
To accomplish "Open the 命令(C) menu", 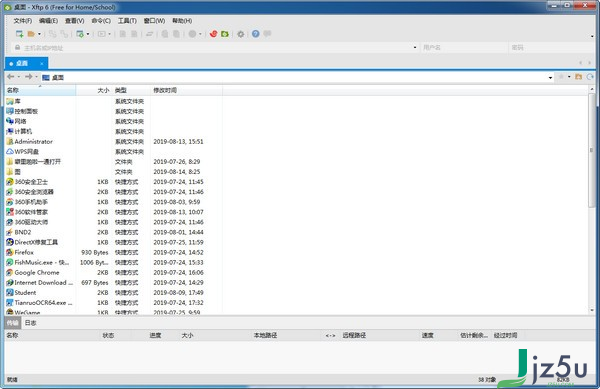I will (101, 21).
